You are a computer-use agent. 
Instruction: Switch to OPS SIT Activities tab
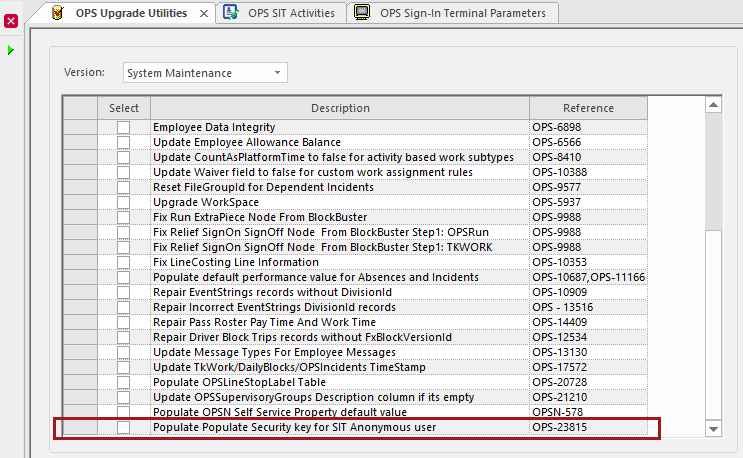point(282,13)
